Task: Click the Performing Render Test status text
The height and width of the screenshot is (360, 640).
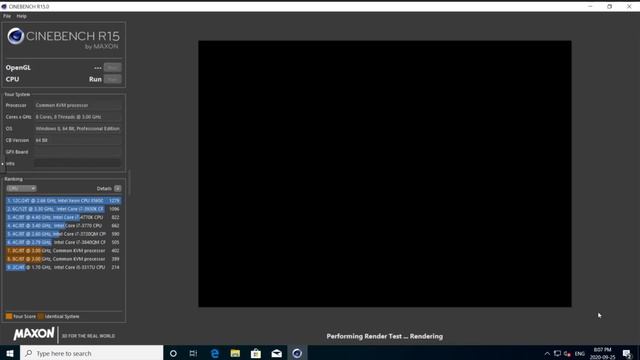Action: (x=384, y=336)
